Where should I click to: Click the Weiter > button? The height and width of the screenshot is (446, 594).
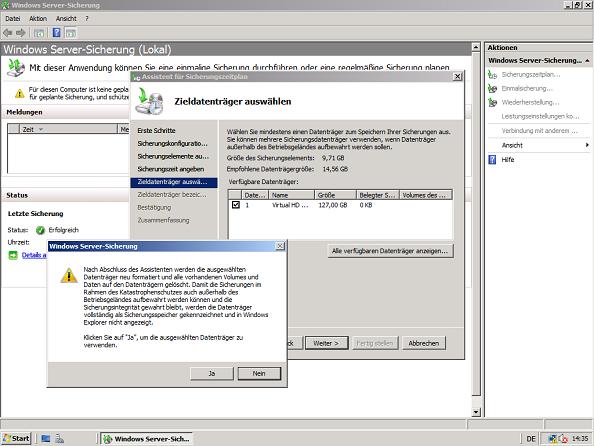(326, 343)
